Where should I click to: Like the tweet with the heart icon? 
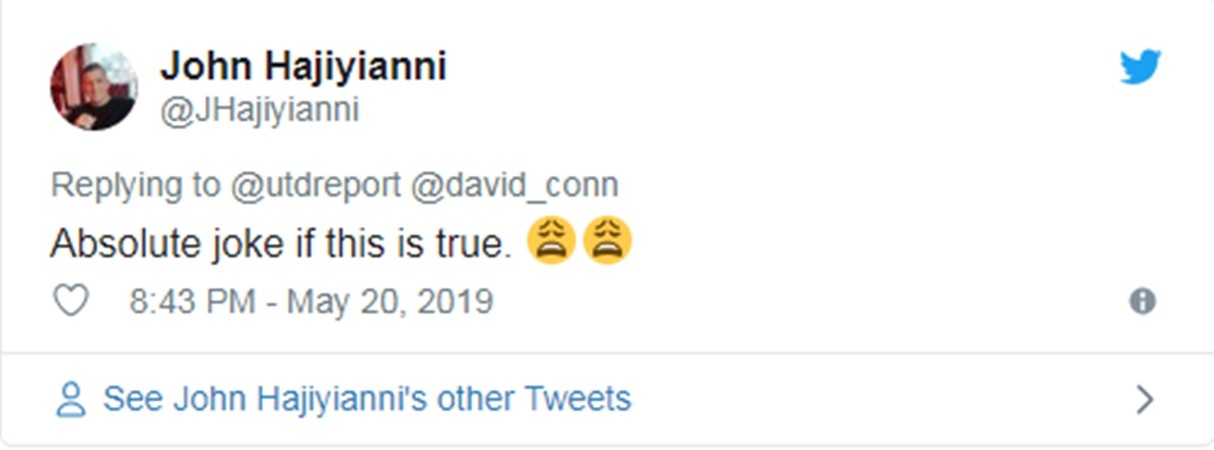click(71, 301)
